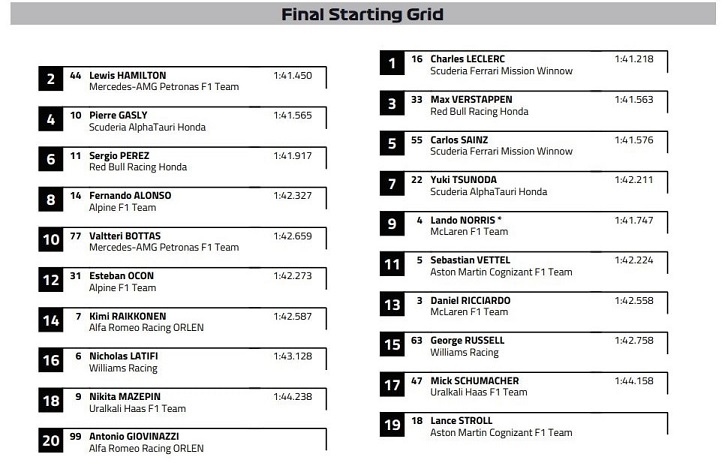Click Nikita MAZEPIN's time 1:44.238
Screen dimensions: 728x466
click(292, 396)
